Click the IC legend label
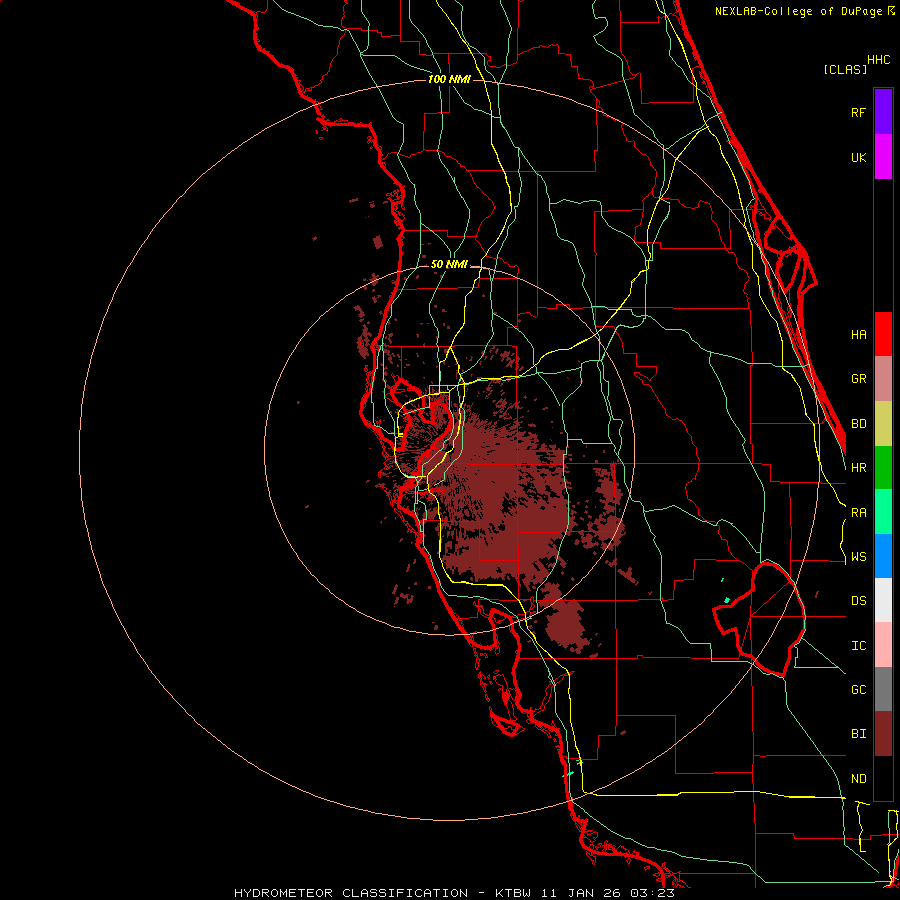This screenshot has height=900, width=900. coord(858,646)
